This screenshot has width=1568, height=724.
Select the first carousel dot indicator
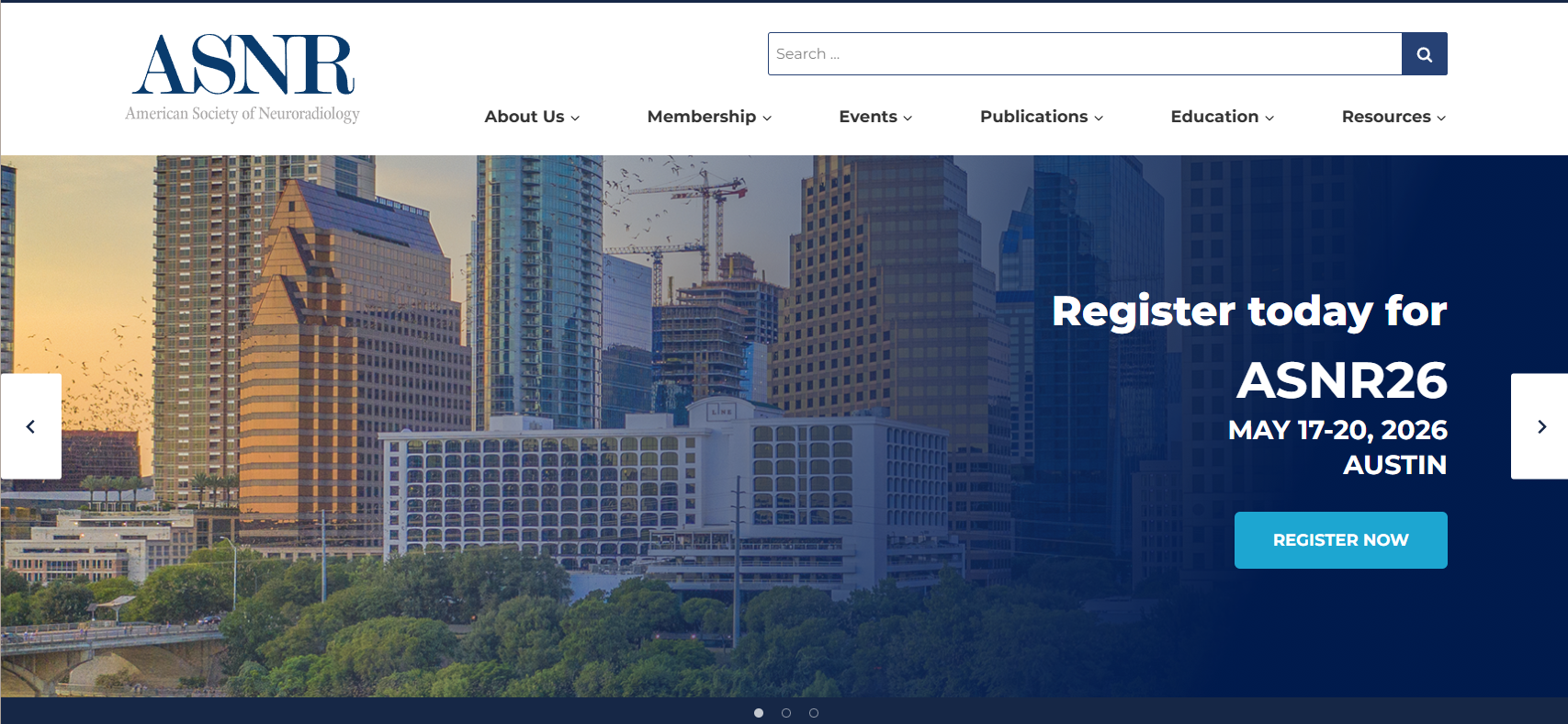tap(759, 713)
